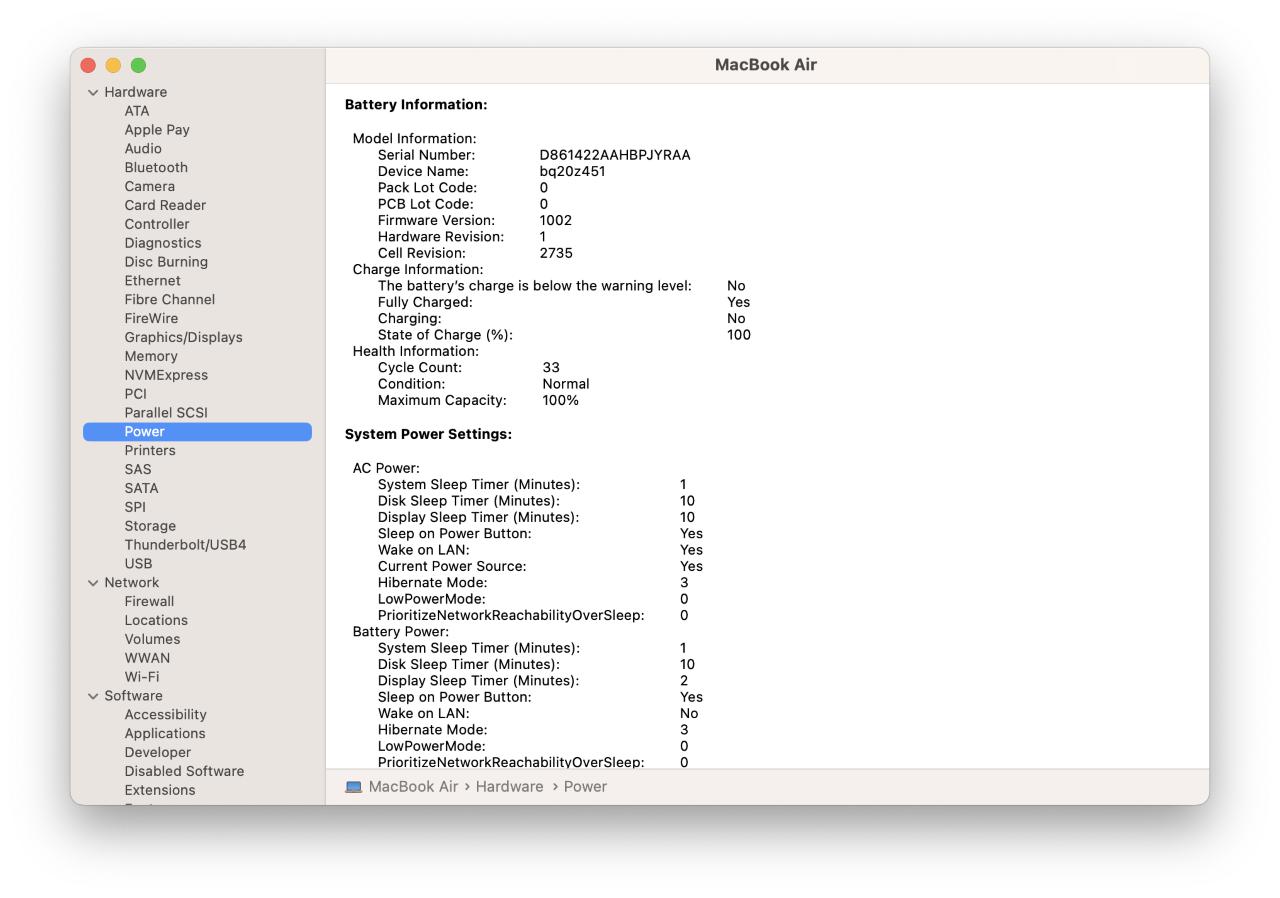Click the Cycle Count value 33

(551, 368)
